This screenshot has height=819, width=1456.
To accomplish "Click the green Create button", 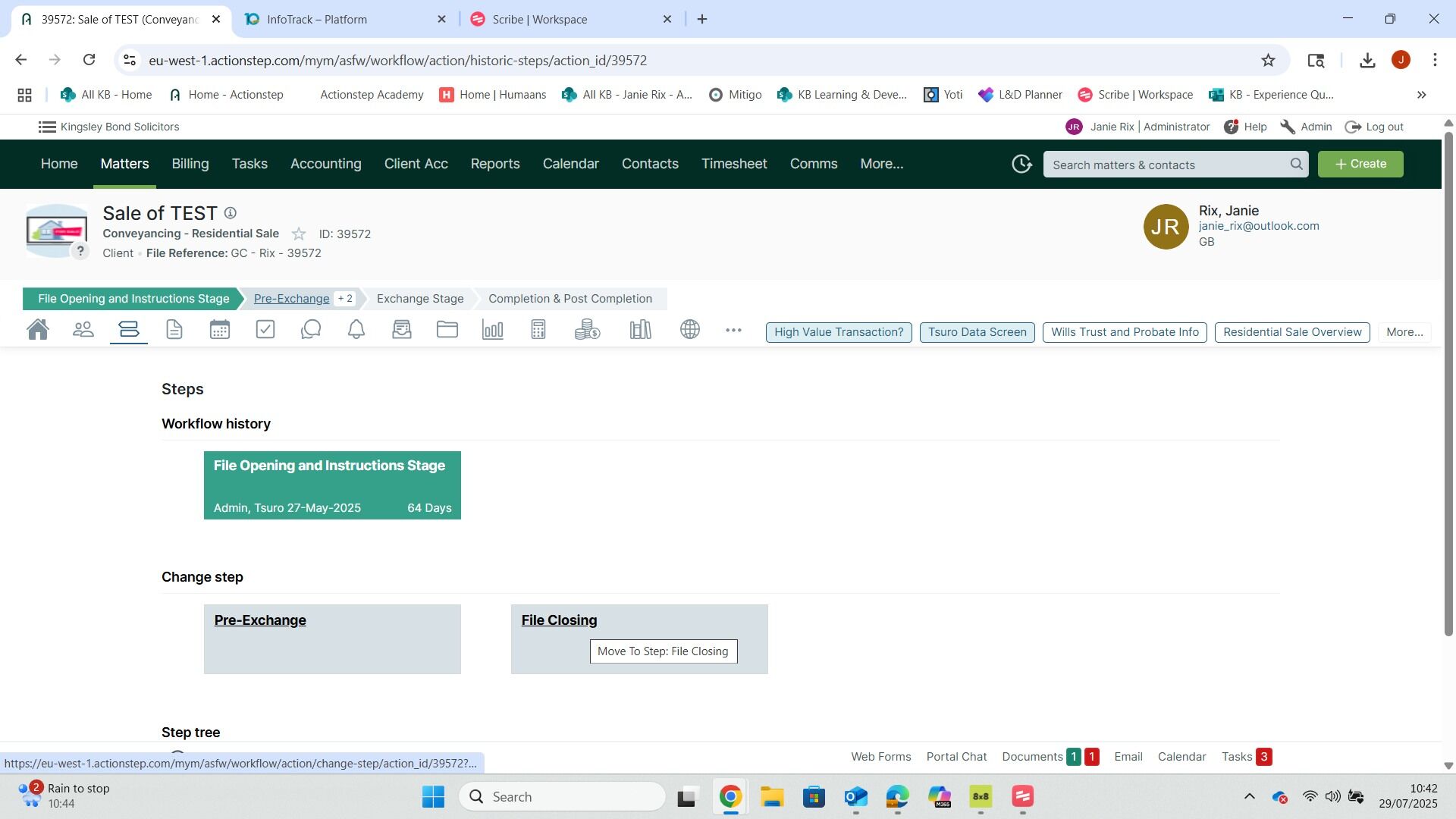I will (x=1360, y=164).
